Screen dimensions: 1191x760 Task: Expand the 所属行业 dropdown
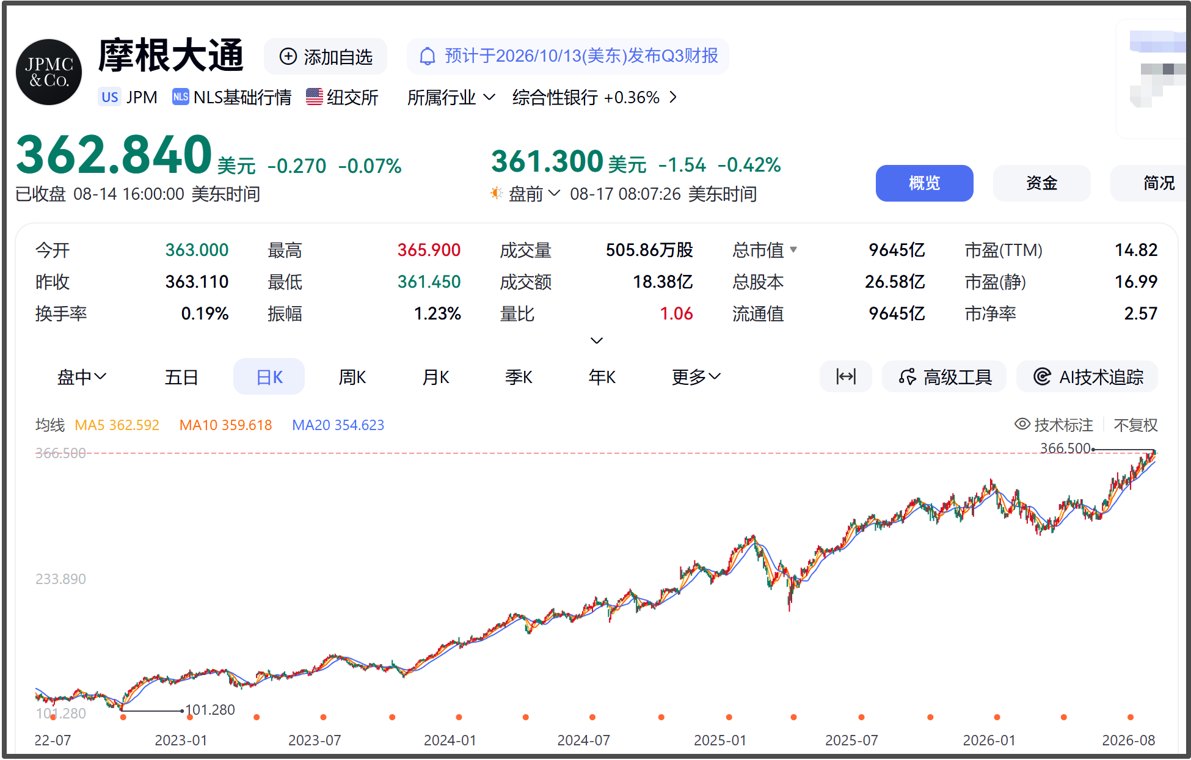click(451, 97)
